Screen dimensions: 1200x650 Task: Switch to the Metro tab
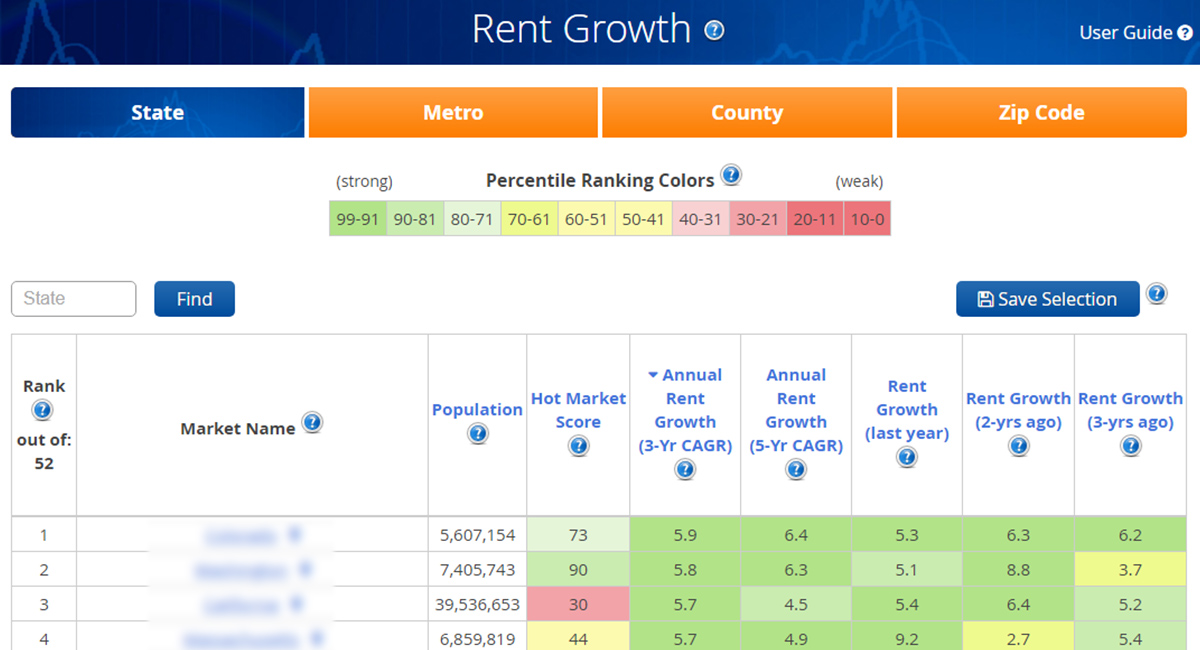(453, 112)
